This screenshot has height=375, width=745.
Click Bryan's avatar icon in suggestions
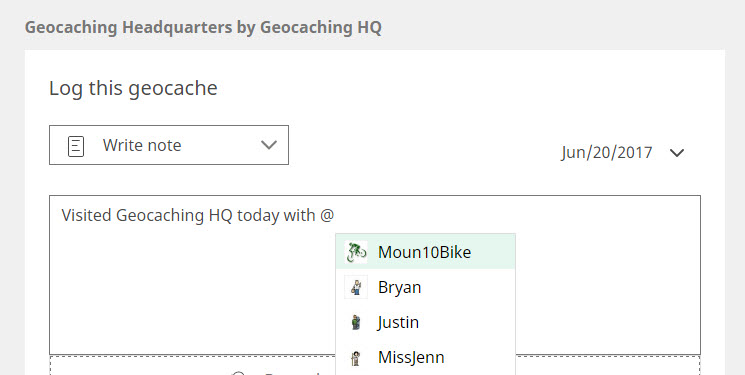(356, 287)
